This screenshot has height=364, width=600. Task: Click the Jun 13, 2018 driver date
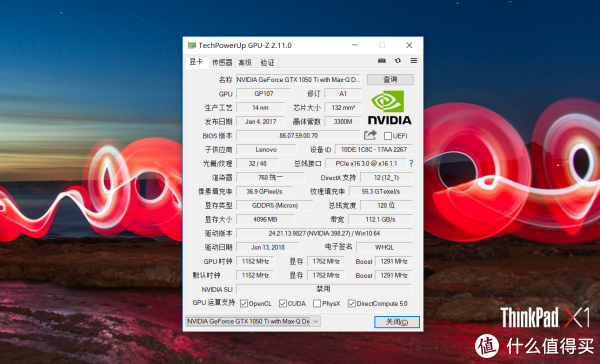tap(268, 247)
